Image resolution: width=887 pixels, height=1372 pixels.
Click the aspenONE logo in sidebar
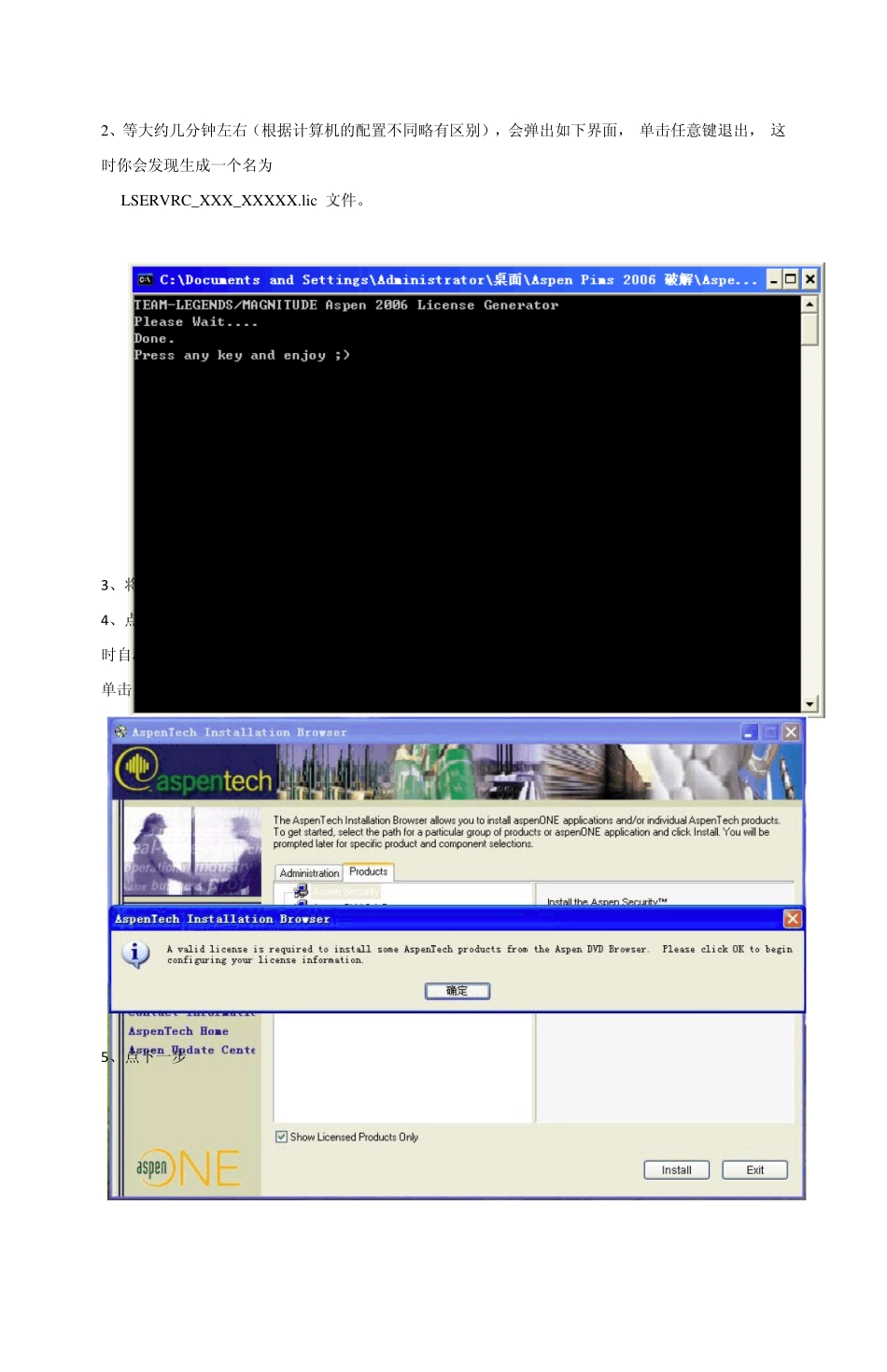click(188, 1167)
